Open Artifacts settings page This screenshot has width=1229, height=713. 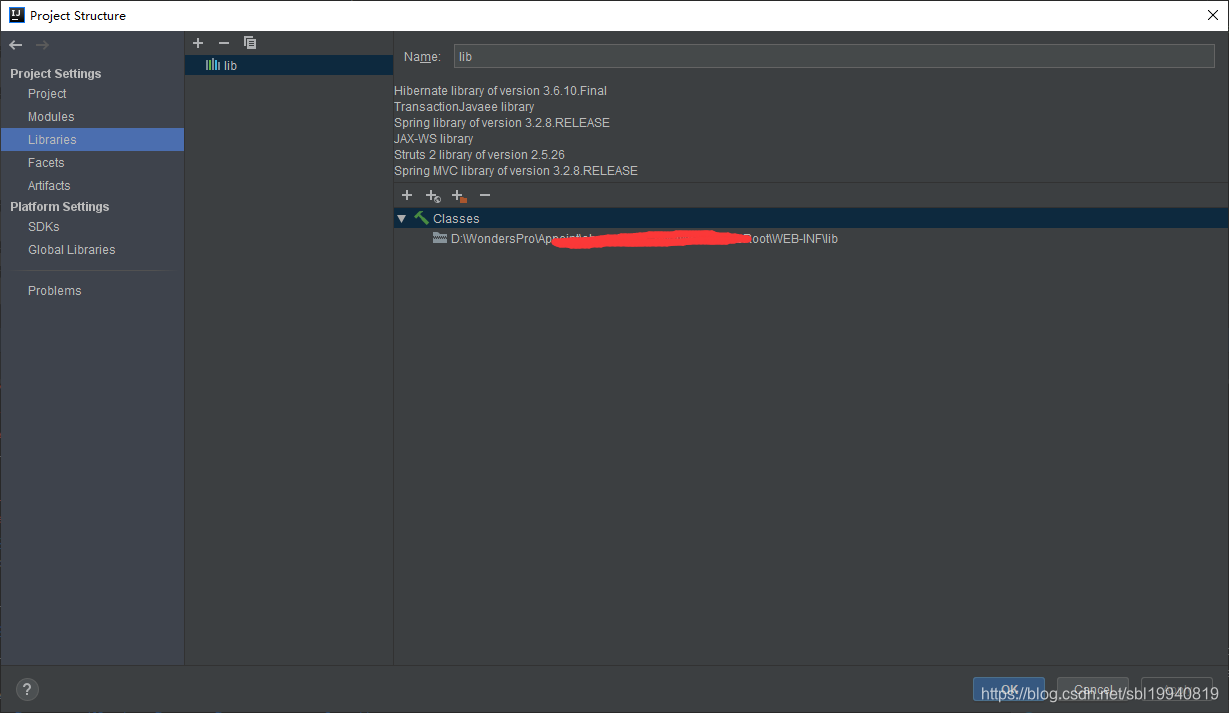pos(49,186)
